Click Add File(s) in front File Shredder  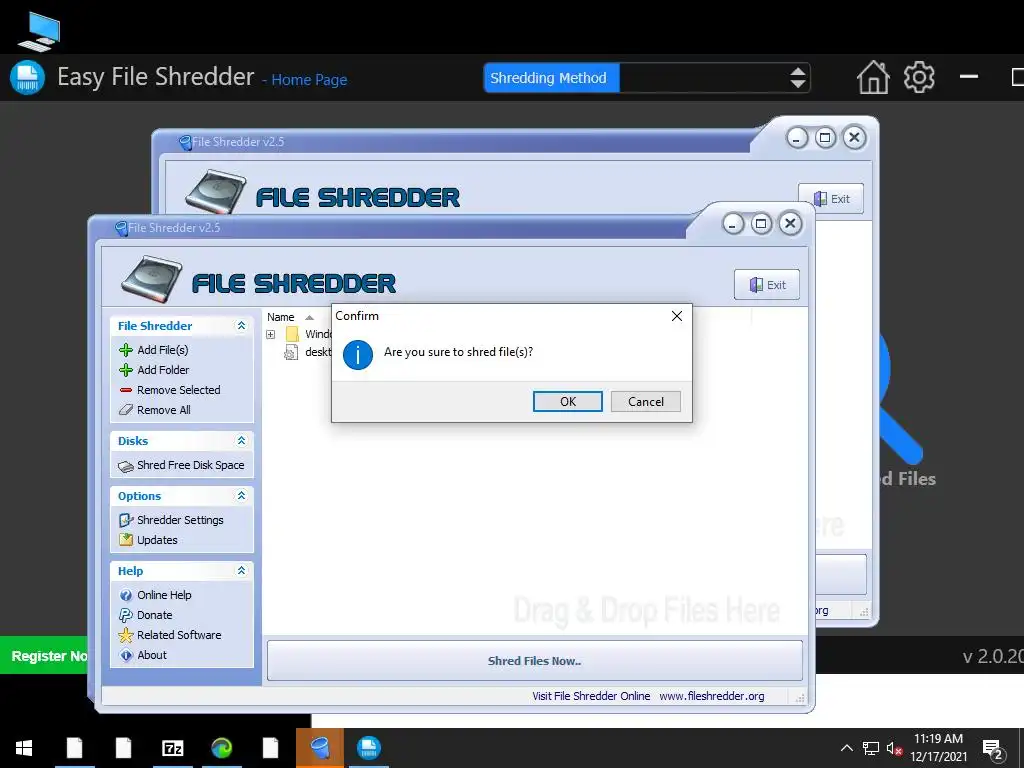[154, 350]
